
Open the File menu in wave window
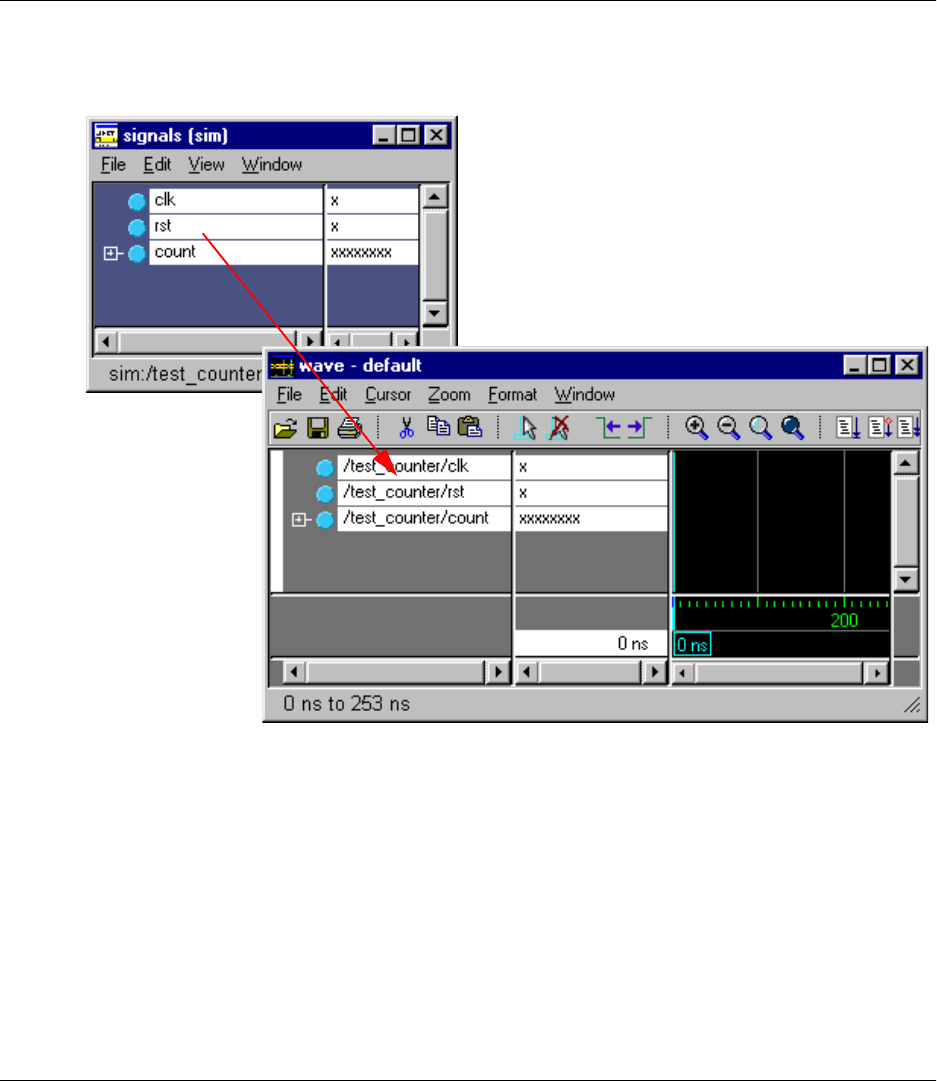click(290, 395)
